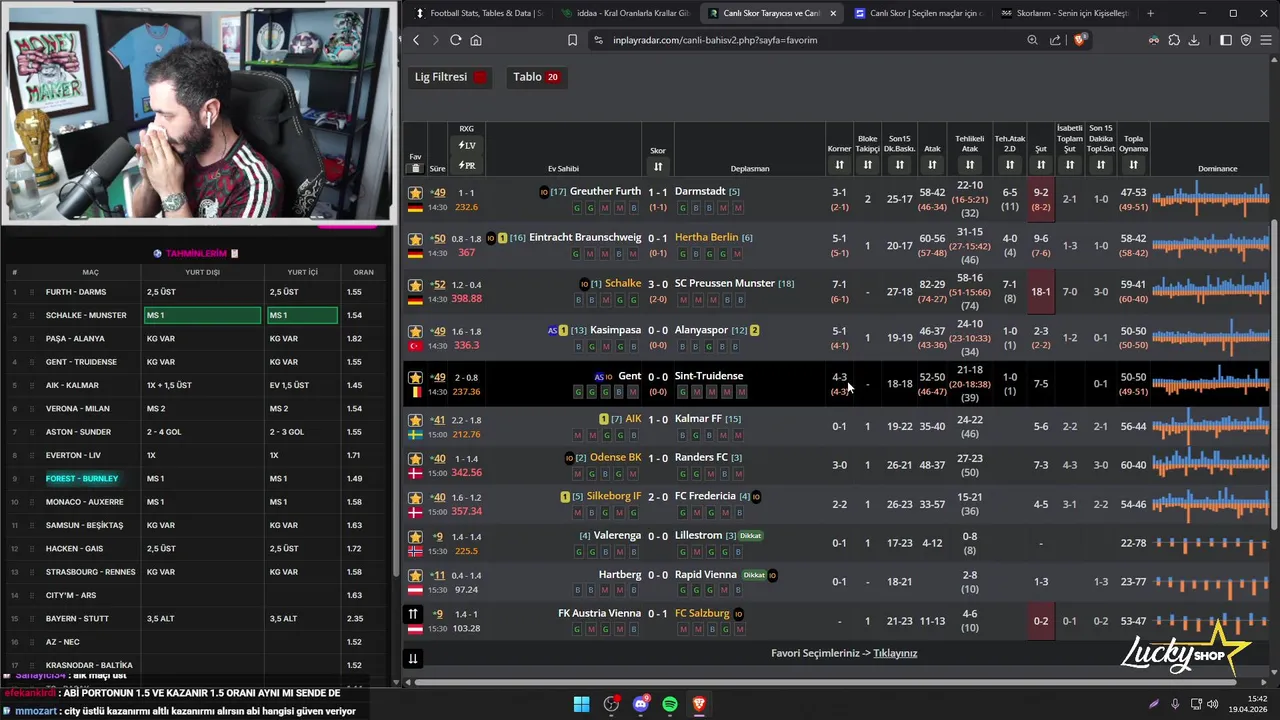Sort table by Skor column arrows

point(658,166)
